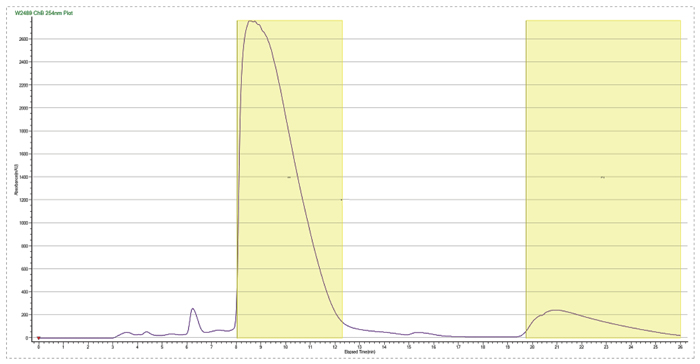Click the Elapsed Time x-axis label
This screenshot has height=364, width=700.
[360, 352]
